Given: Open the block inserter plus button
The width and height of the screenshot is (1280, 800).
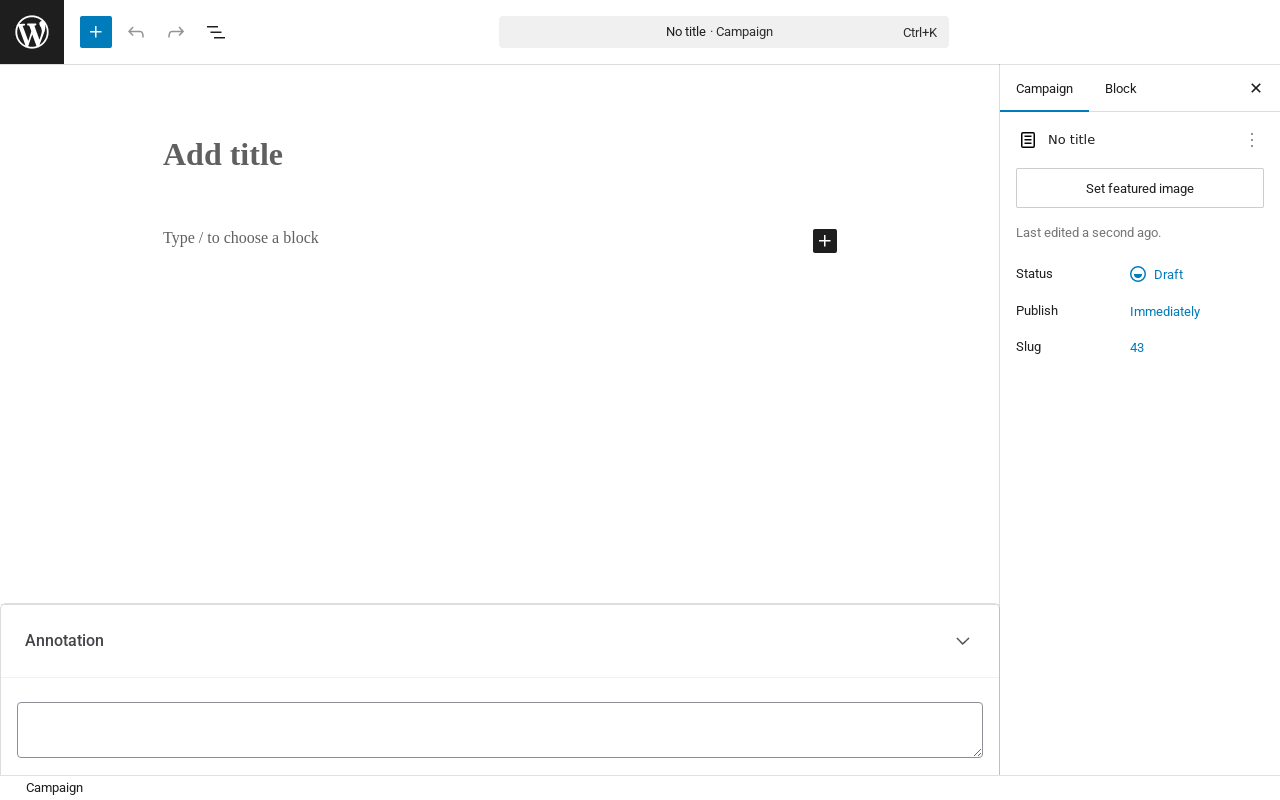Looking at the screenshot, I should coord(96,32).
